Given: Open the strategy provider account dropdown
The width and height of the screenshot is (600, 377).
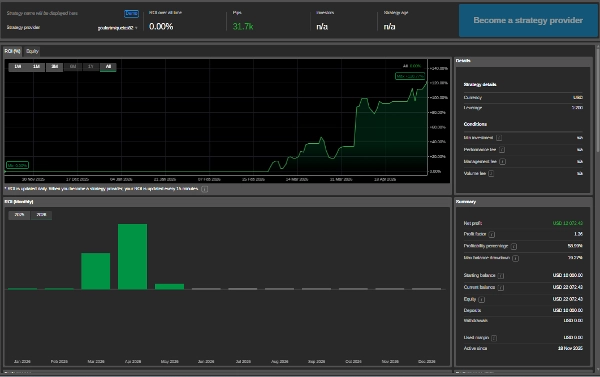Looking at the screenshot, I should pos(117,28).
